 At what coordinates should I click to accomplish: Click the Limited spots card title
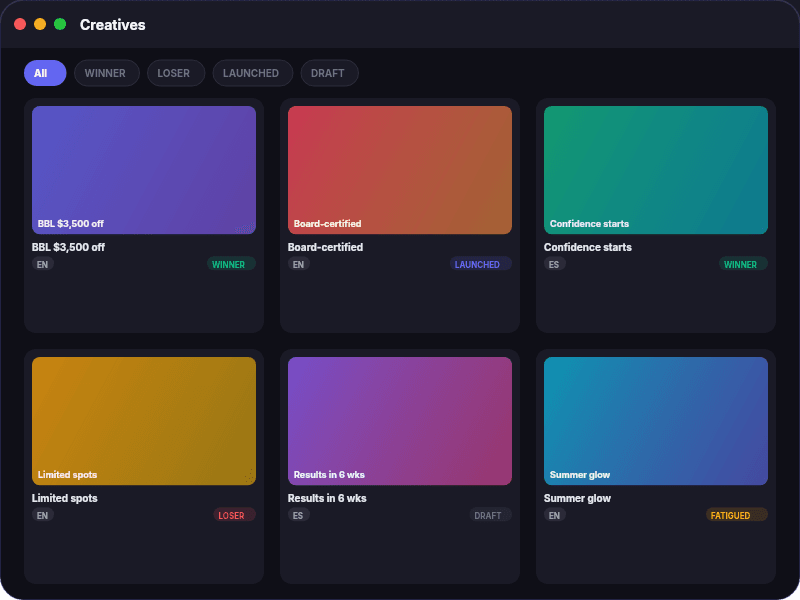point(65,498)
